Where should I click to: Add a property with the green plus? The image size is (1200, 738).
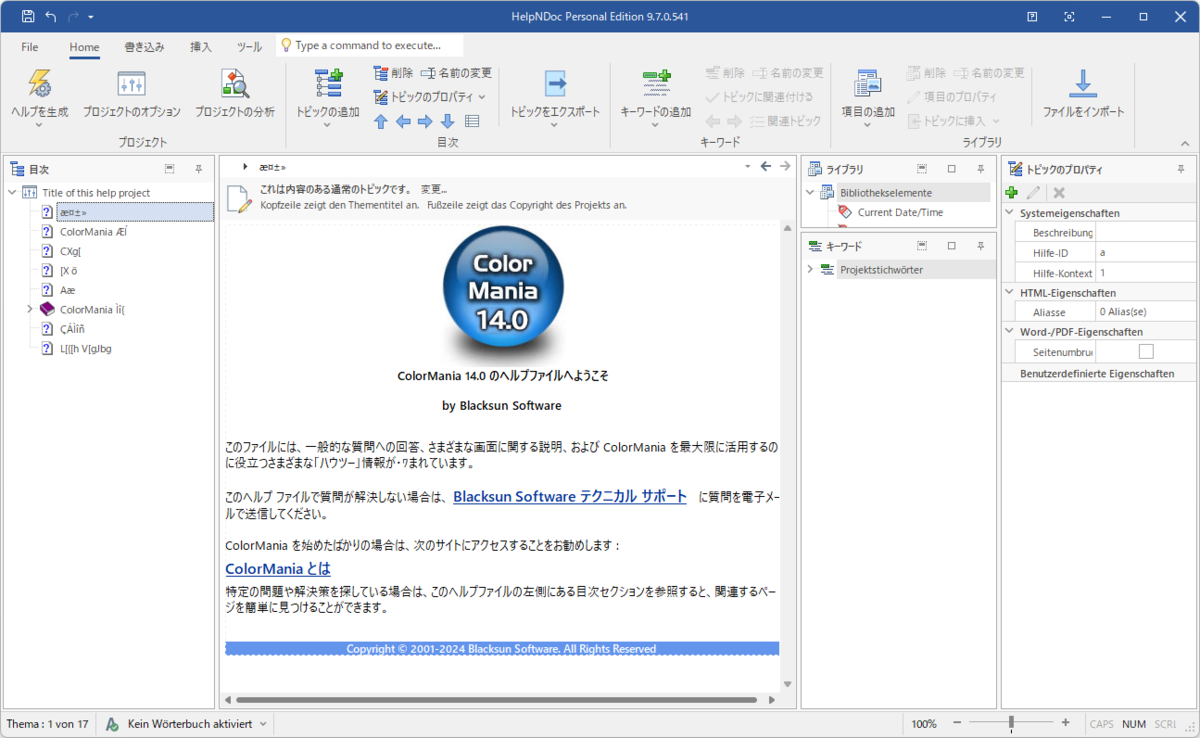click(1012, 192)
